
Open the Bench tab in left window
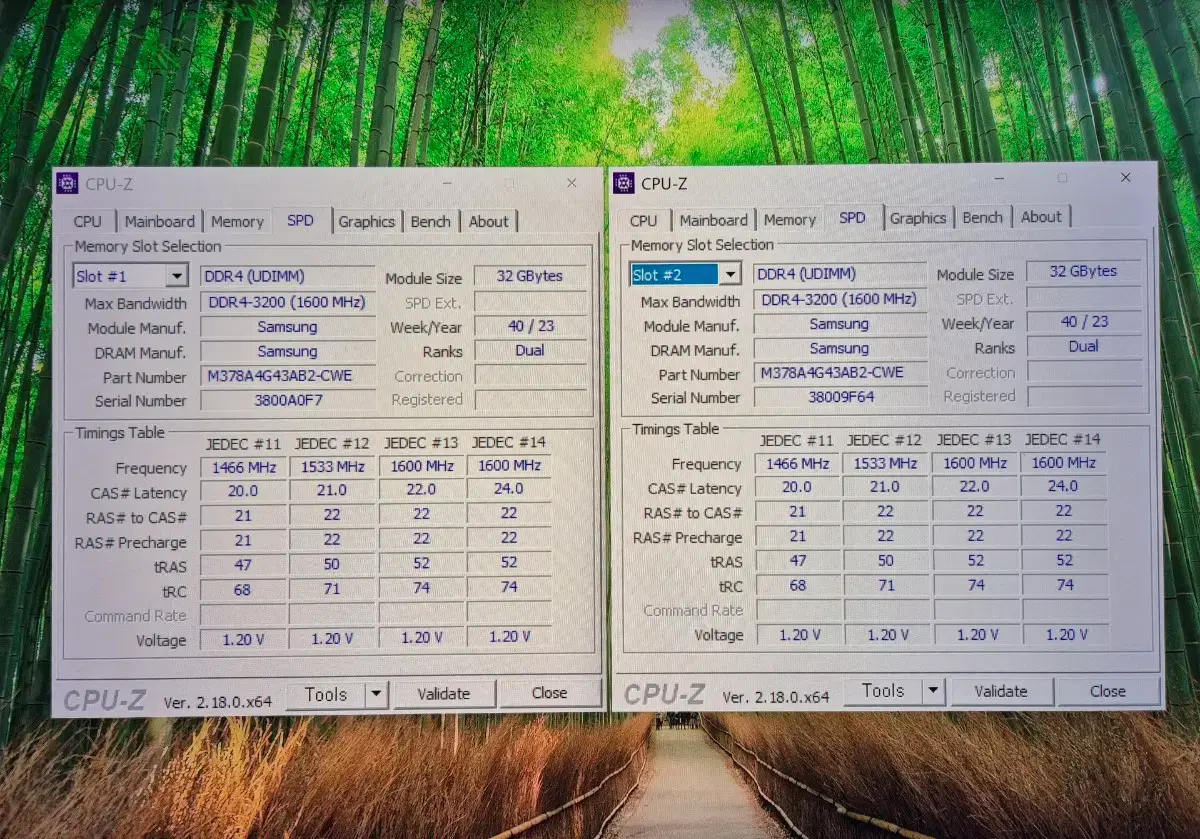coord(431,222)
